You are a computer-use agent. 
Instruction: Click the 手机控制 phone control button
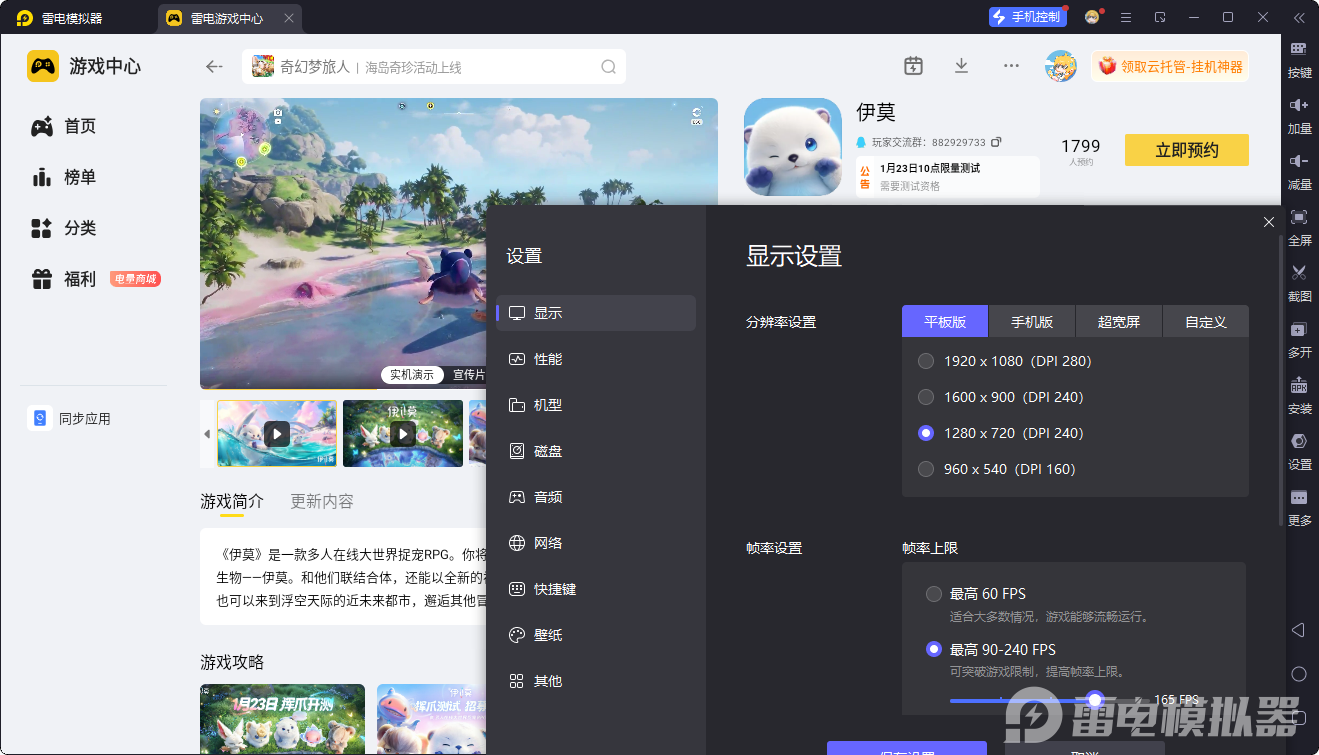point(1026,17)
